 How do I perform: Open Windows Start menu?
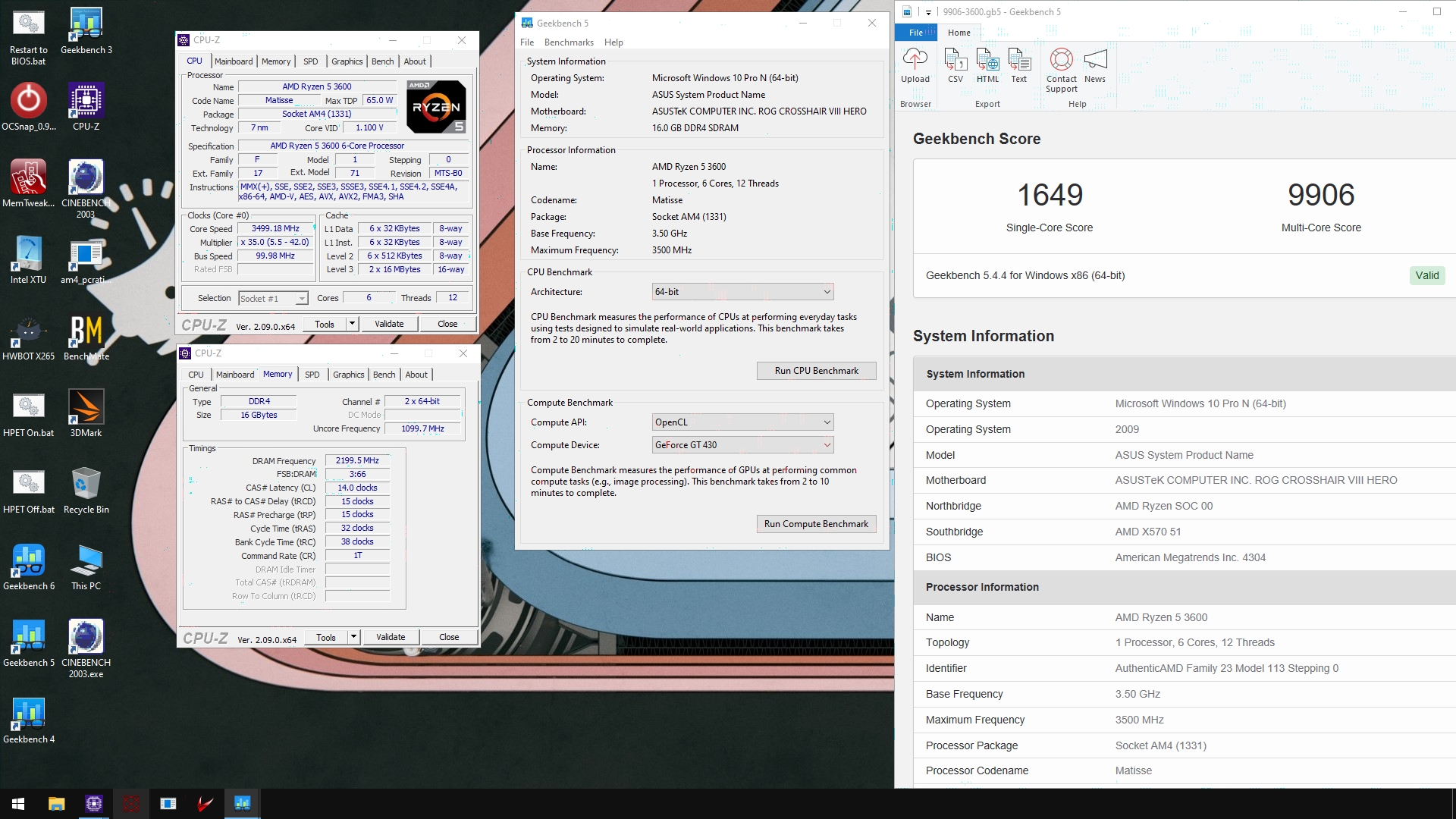click(18, 804)
